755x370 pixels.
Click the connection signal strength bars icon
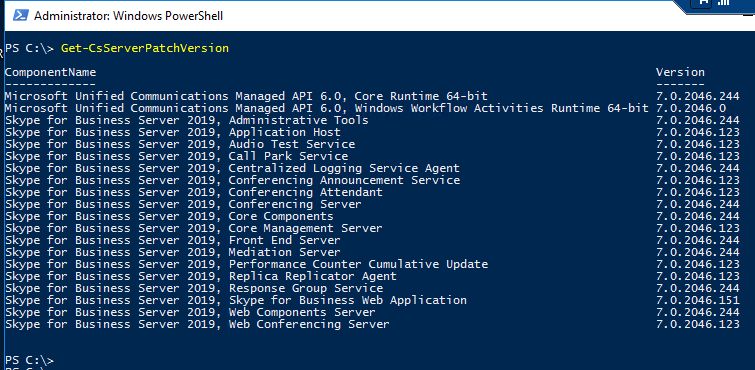(x=723, y=2)
